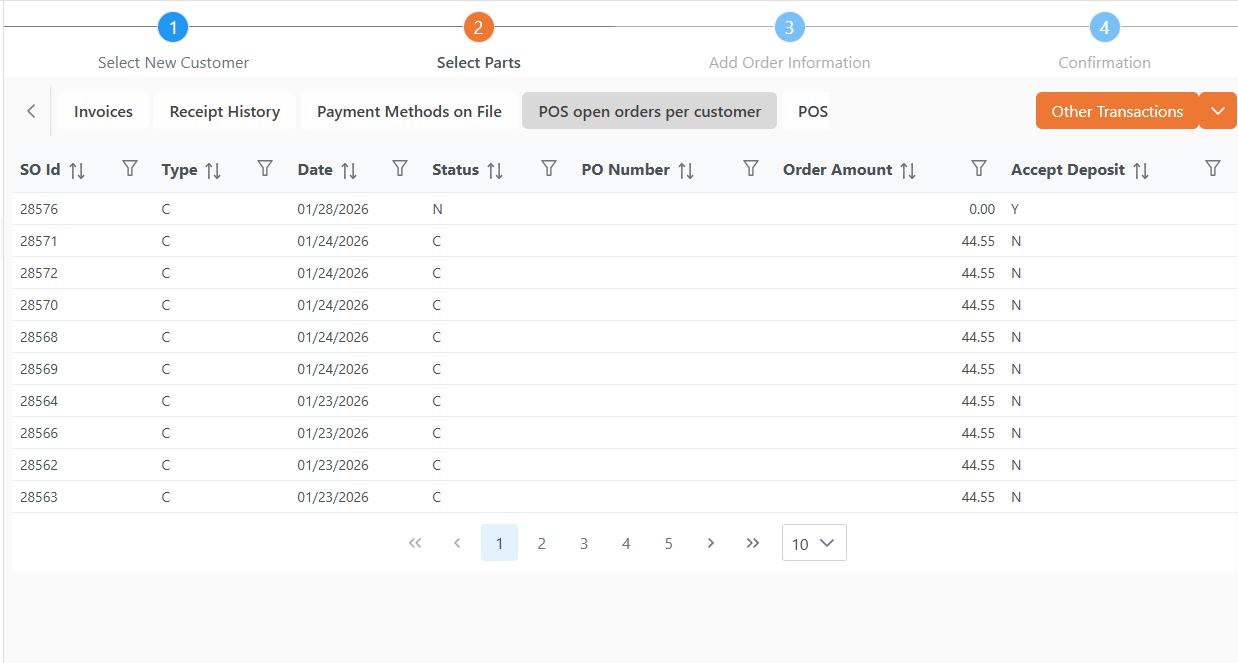Open the filter for the Accept Deposit column
Image resolution: width=1238 pixels, height=663 pixels.
[1212, 169]
